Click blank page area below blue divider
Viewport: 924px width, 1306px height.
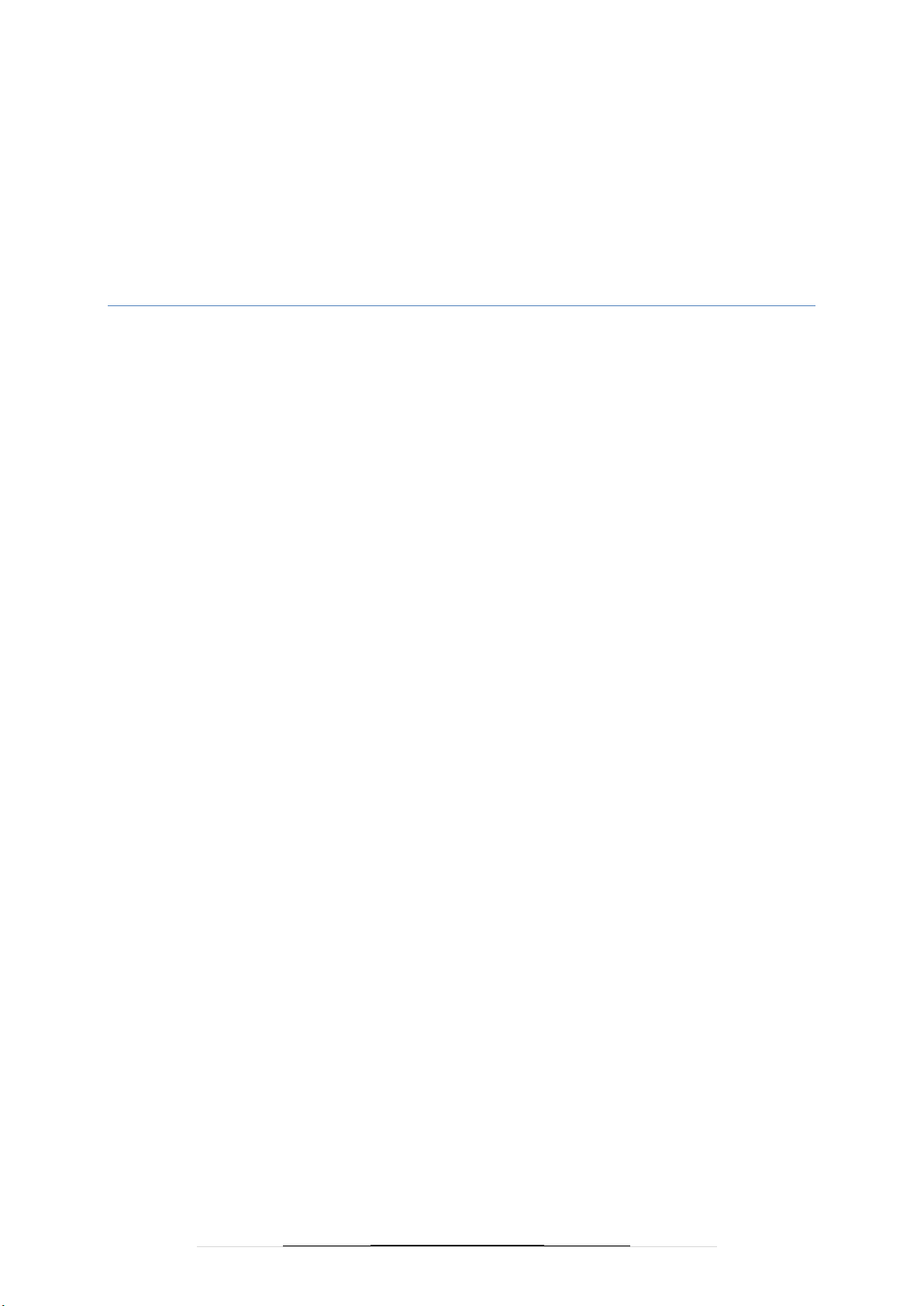point(461,388)
